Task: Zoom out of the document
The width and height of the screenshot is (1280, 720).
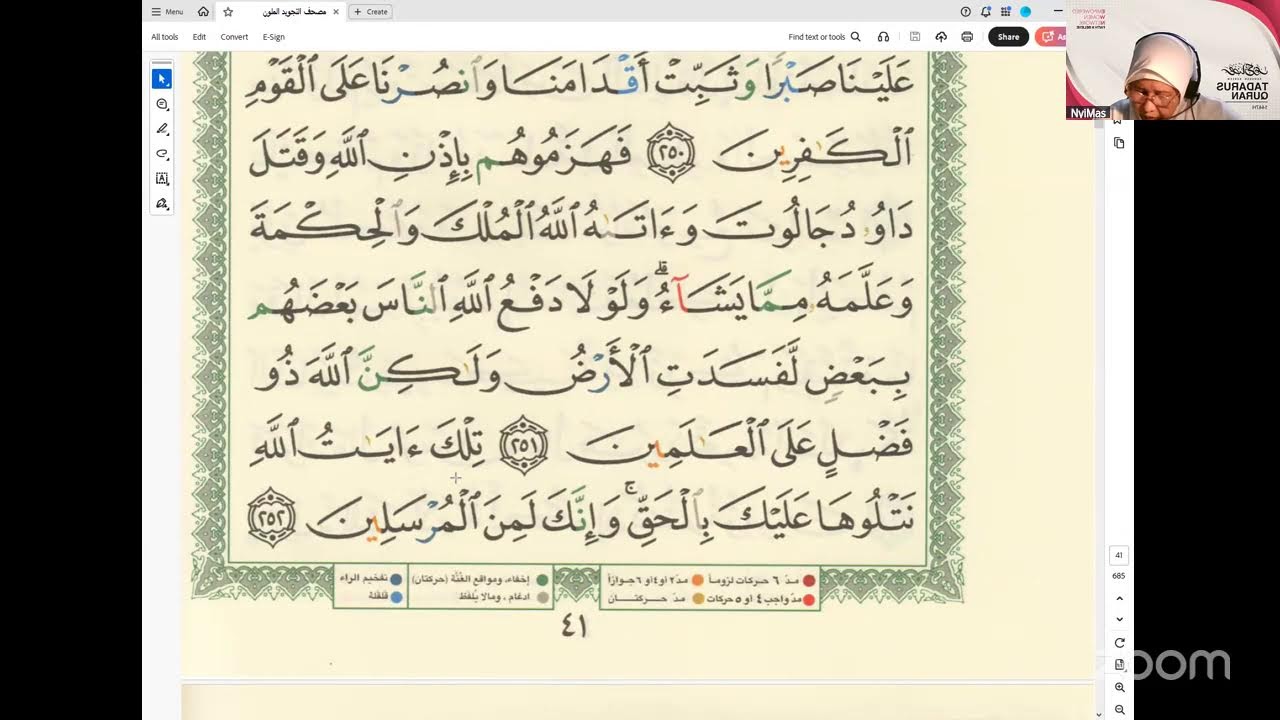Action: tap(1119, 710)
